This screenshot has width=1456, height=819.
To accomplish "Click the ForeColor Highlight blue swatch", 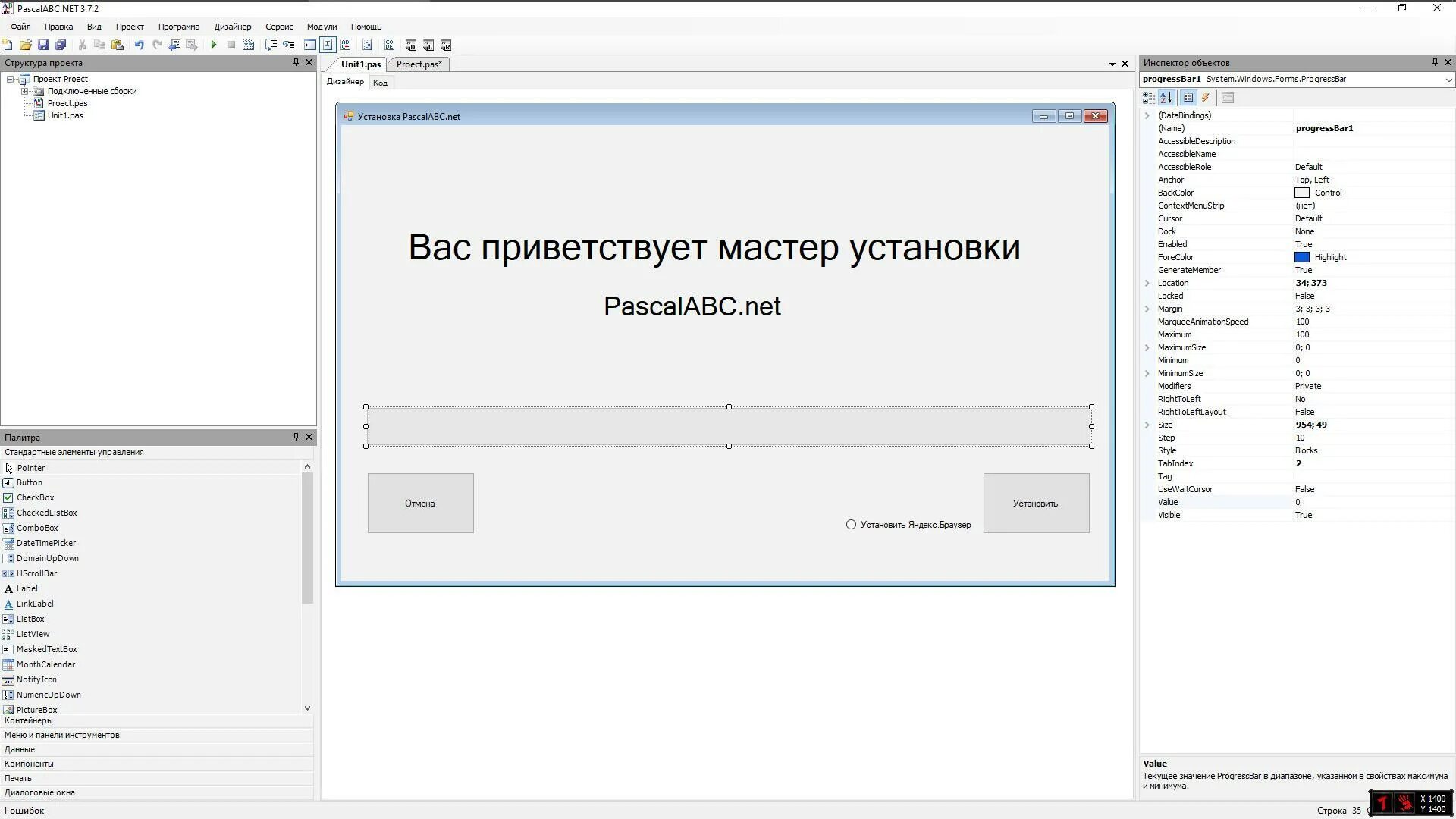I will [1301, 257].
